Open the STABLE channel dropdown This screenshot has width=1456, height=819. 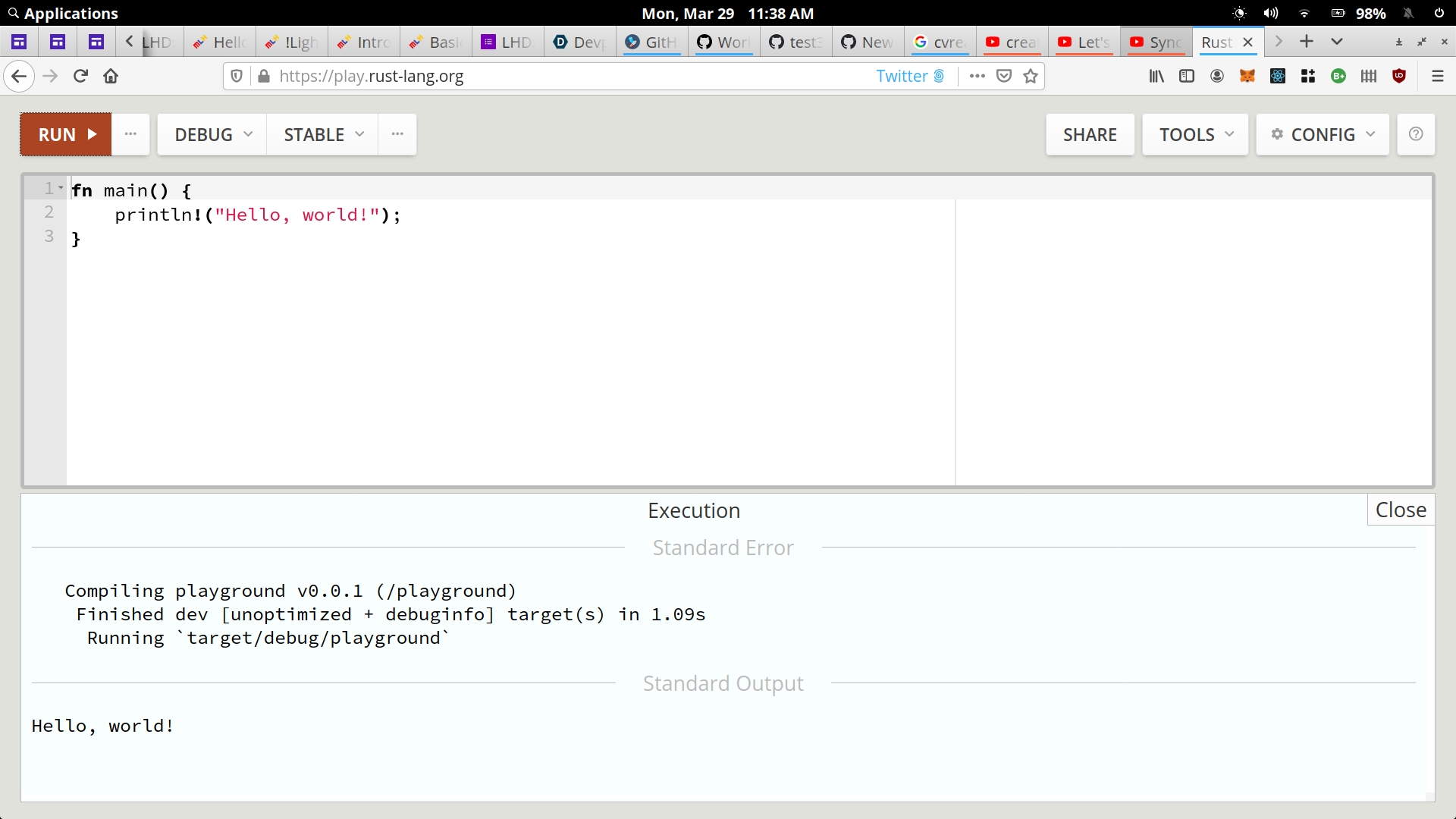323,134
